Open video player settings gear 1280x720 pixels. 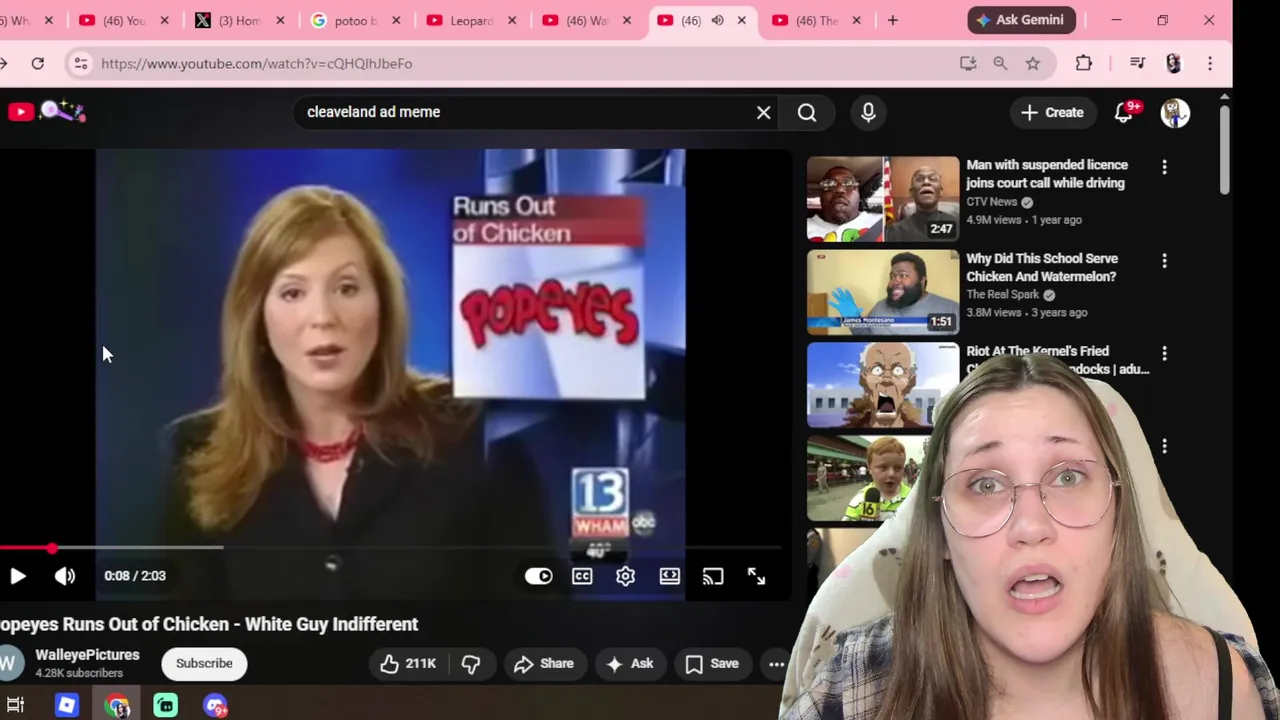tap(625, 576)
